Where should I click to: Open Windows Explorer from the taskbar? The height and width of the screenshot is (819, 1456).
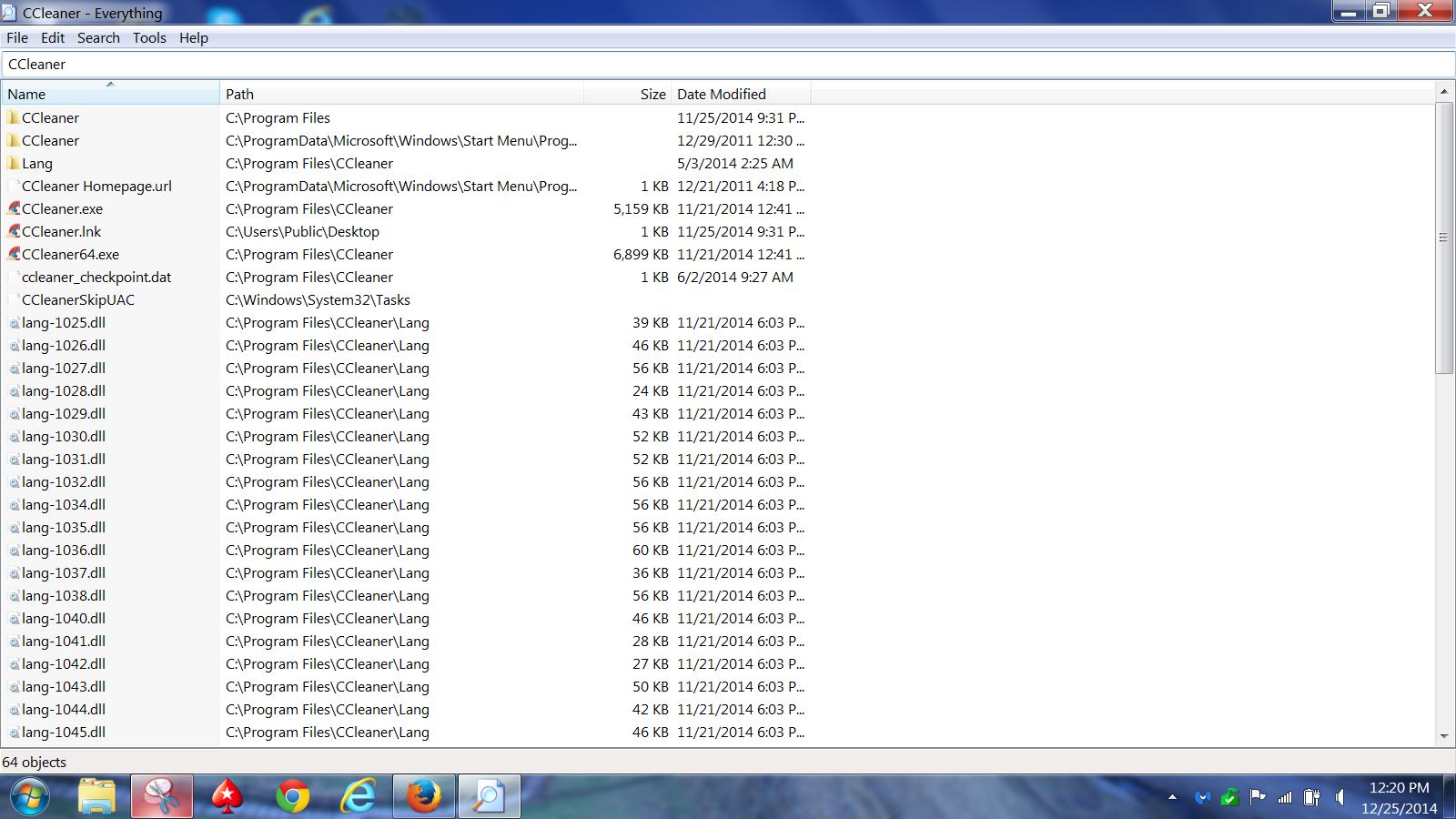coord(96,797)
